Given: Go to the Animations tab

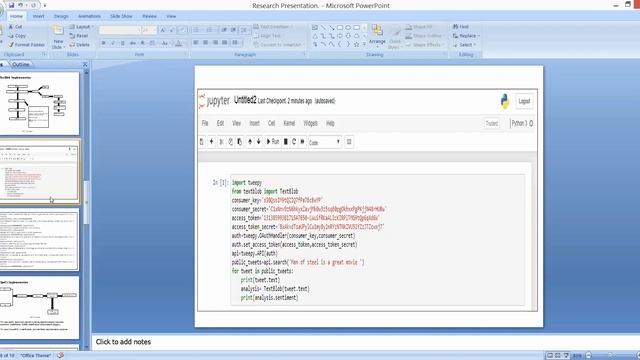Looking at the screenshot, I should (89, 16).
